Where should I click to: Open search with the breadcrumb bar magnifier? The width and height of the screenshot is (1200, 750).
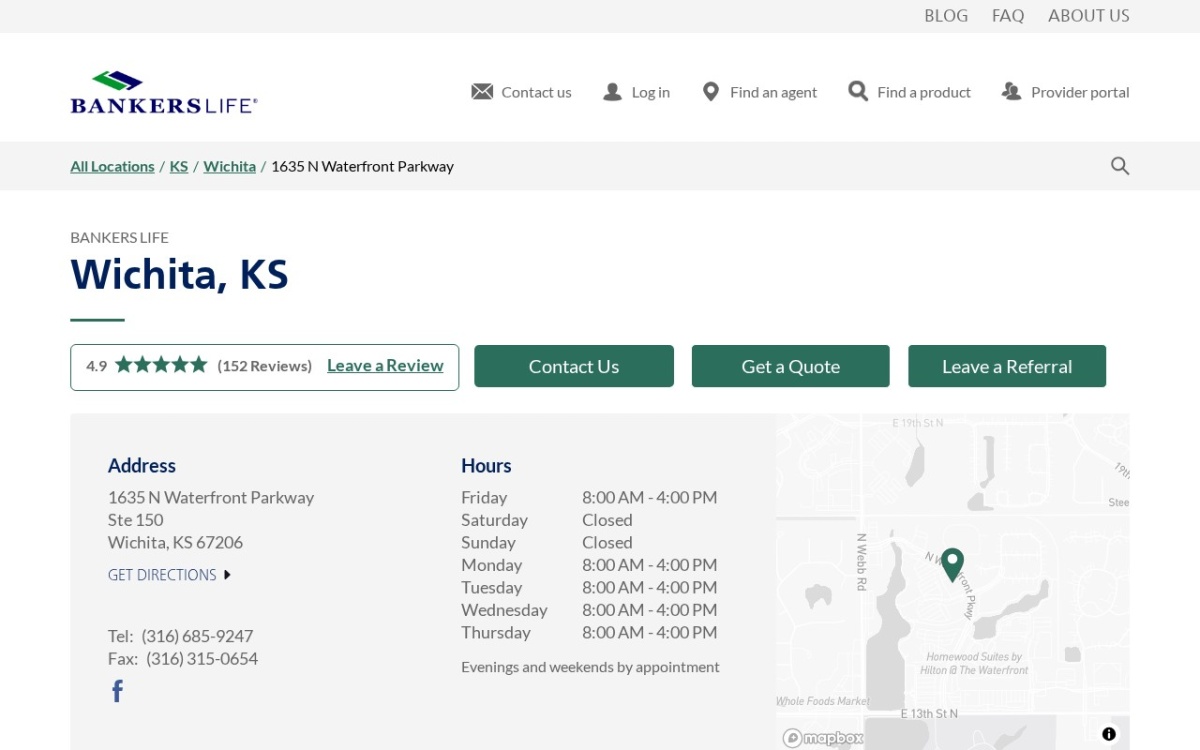tap(1120, 166)
